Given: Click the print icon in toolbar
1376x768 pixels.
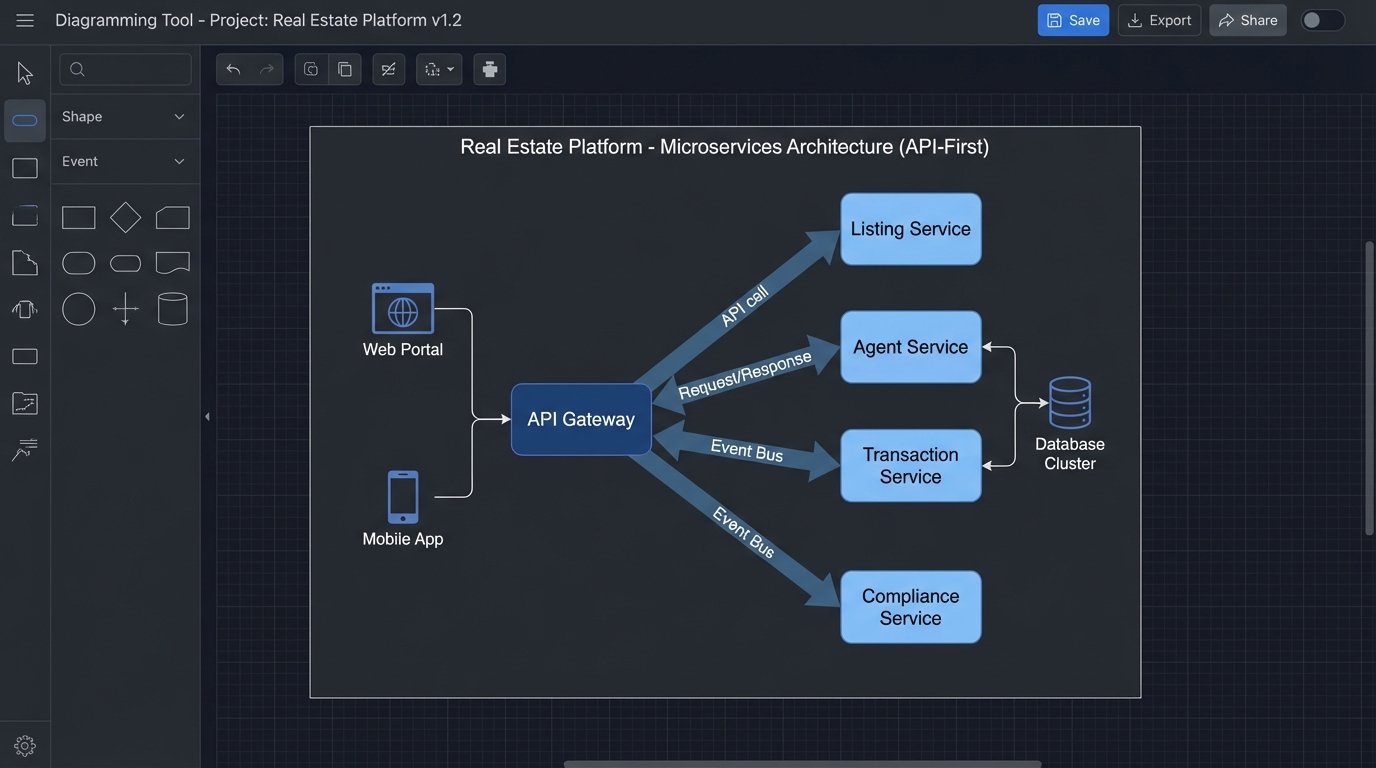Looking at the screenshot, I should point(489,69).
